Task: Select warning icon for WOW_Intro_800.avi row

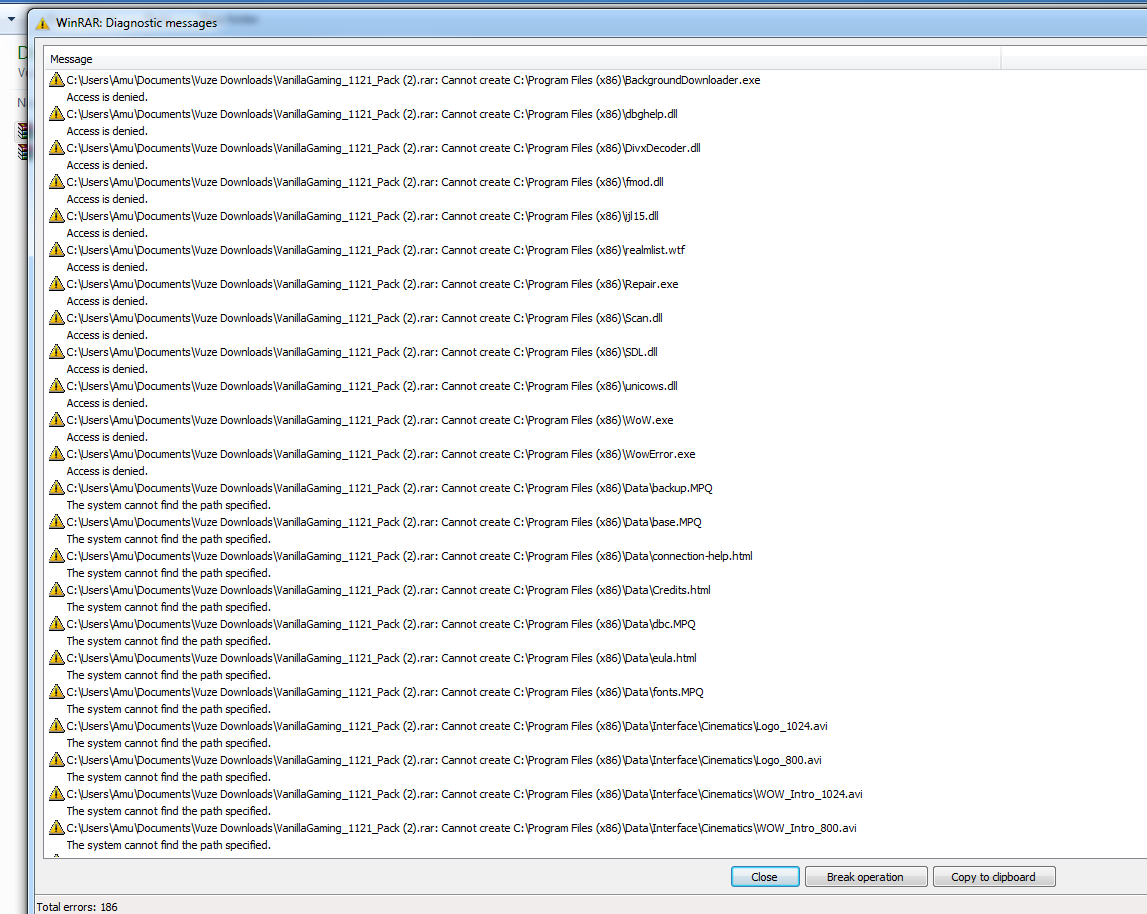Action: (x=56, y=828)
